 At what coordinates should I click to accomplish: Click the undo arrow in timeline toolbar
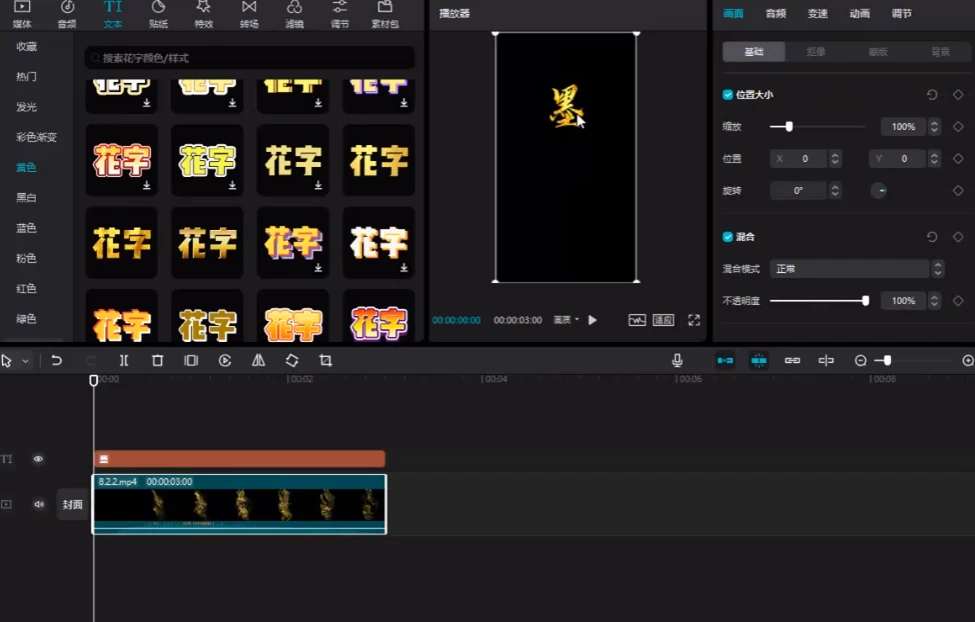[57, 360]
